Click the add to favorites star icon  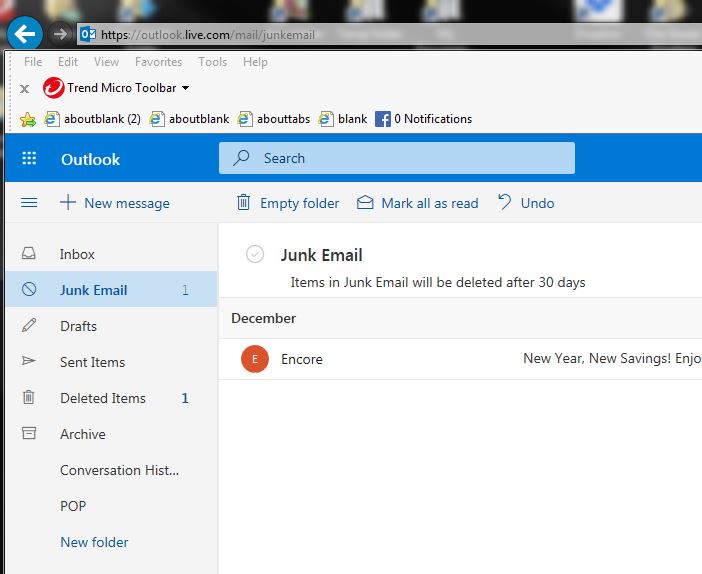tap(27, 119)
